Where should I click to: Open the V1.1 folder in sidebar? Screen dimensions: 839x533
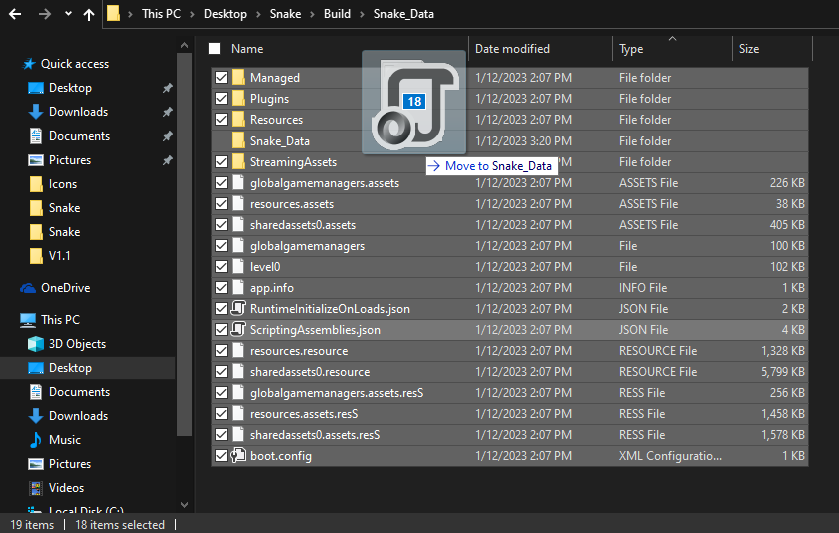[59, 256]
